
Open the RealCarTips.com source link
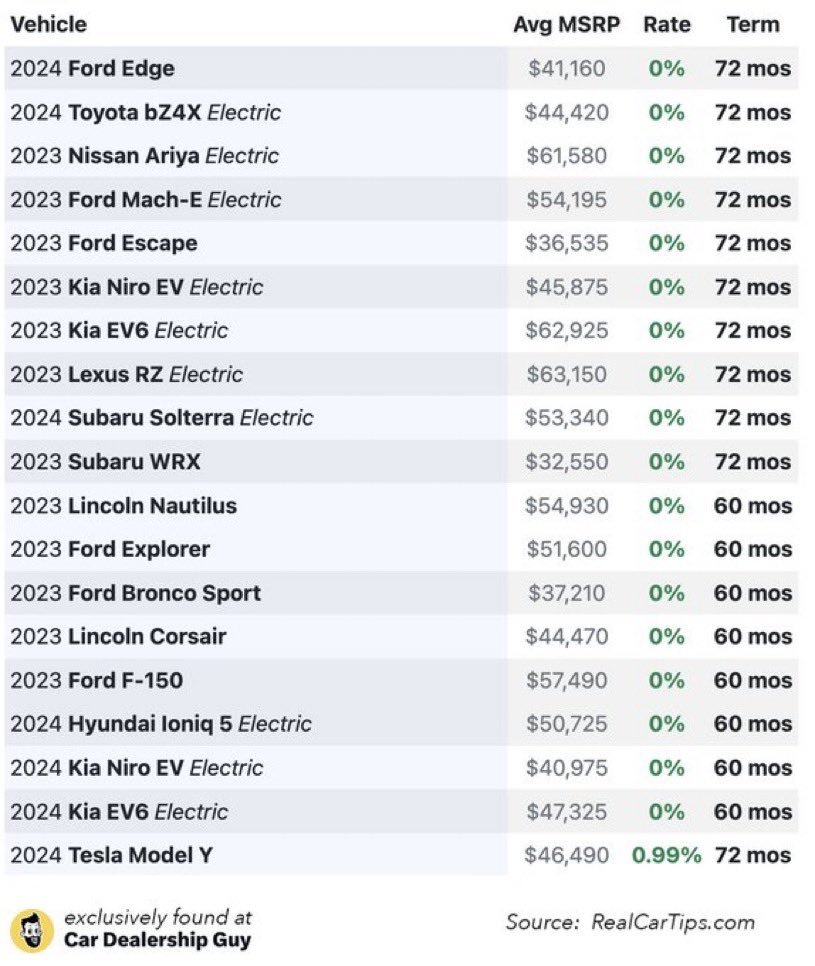(x=673, y=922)
